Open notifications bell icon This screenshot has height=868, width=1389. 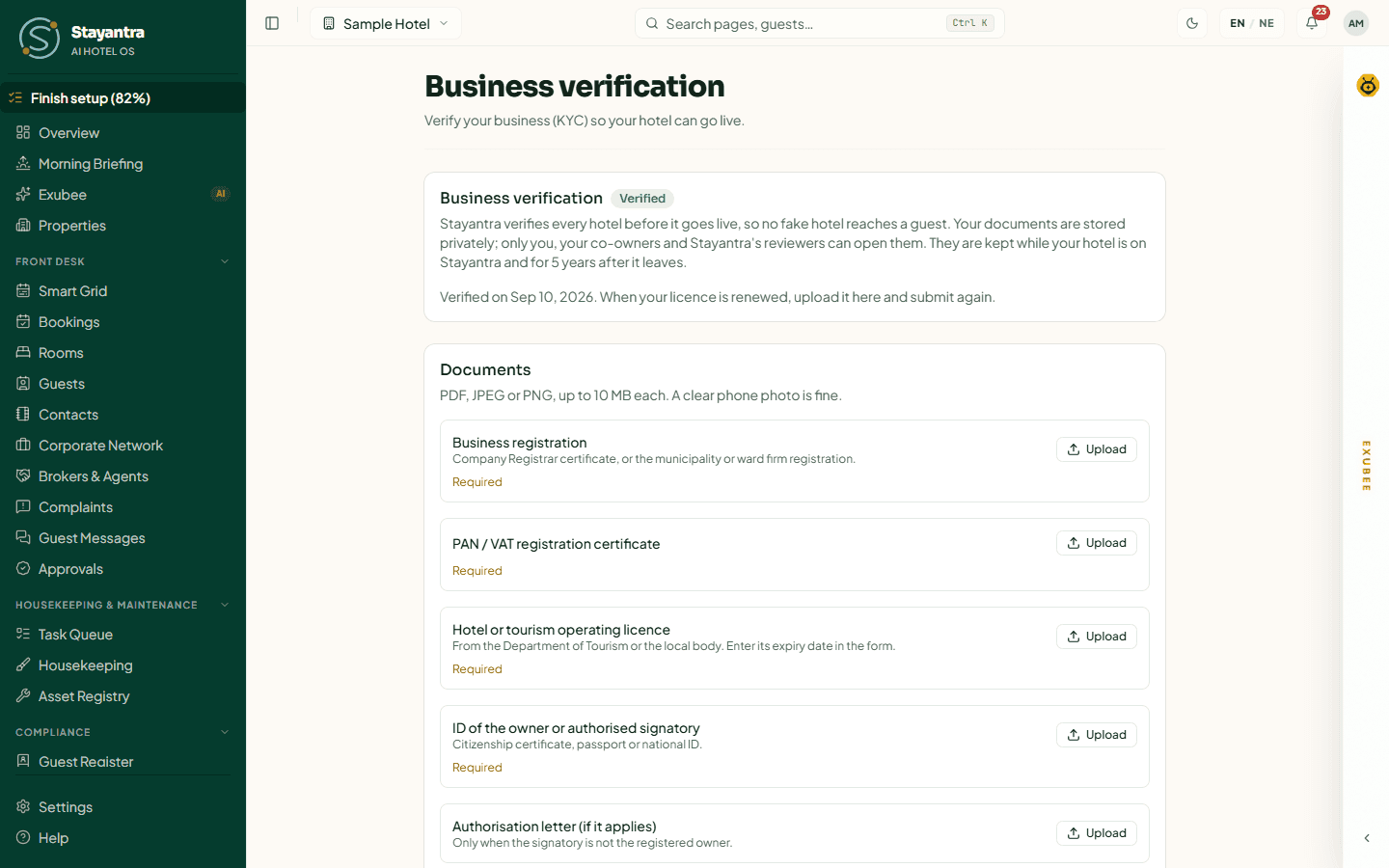click(x=1312, y=23)
